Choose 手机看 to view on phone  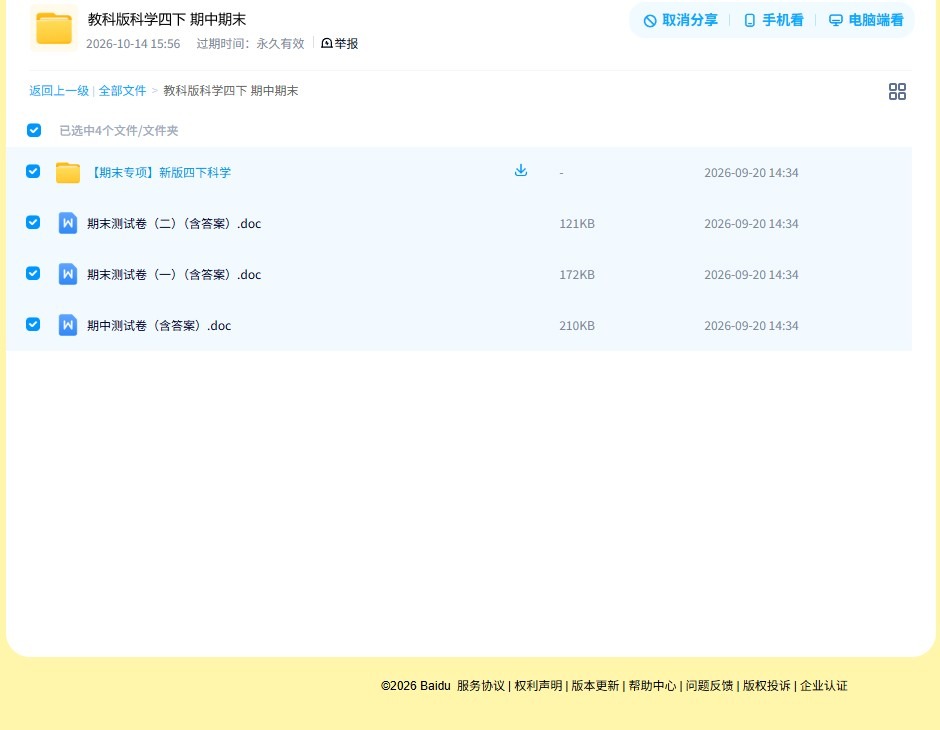[x=773, y=20]
